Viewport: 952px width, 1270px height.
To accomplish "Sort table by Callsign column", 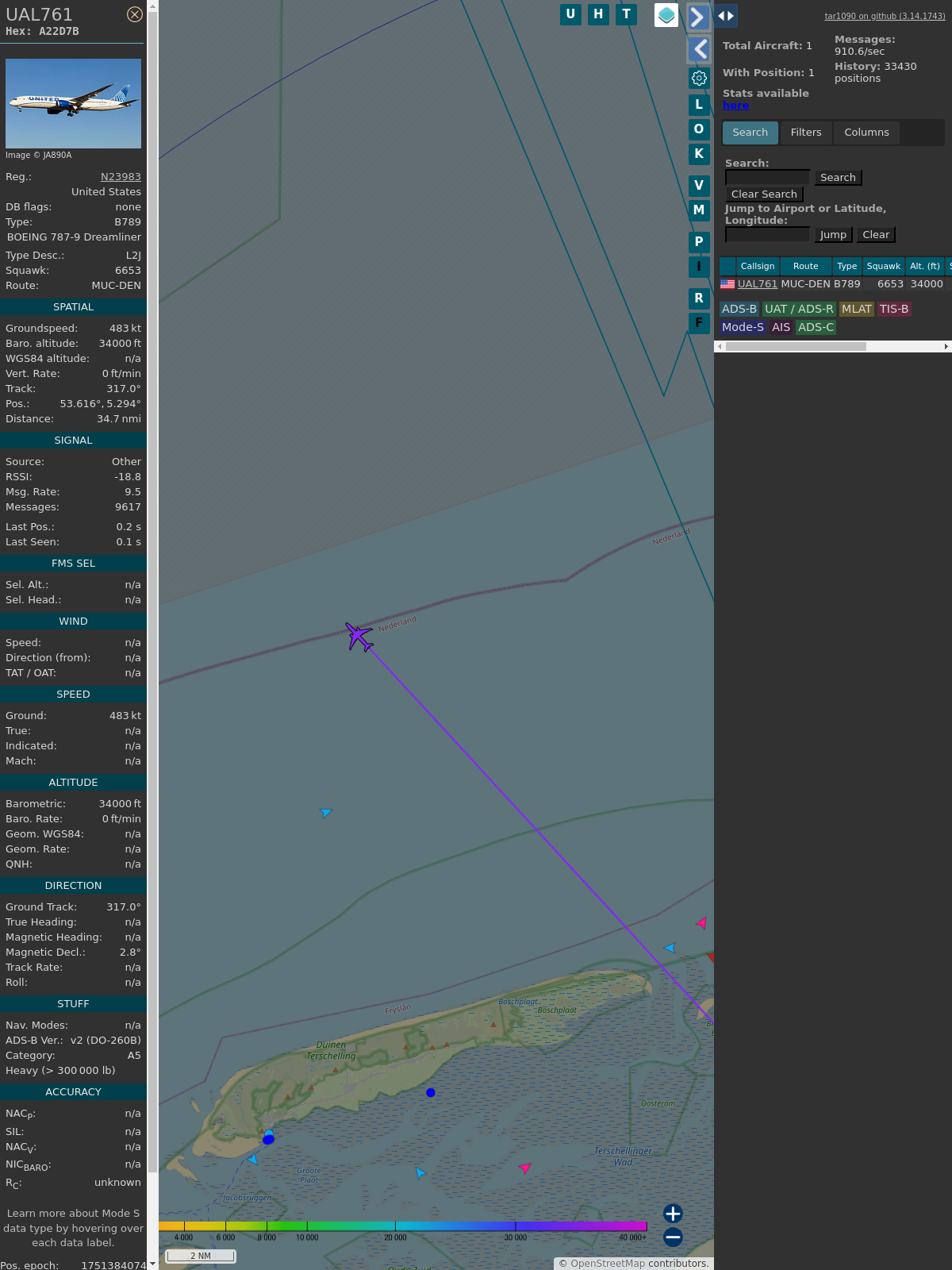I will [758, 267].
